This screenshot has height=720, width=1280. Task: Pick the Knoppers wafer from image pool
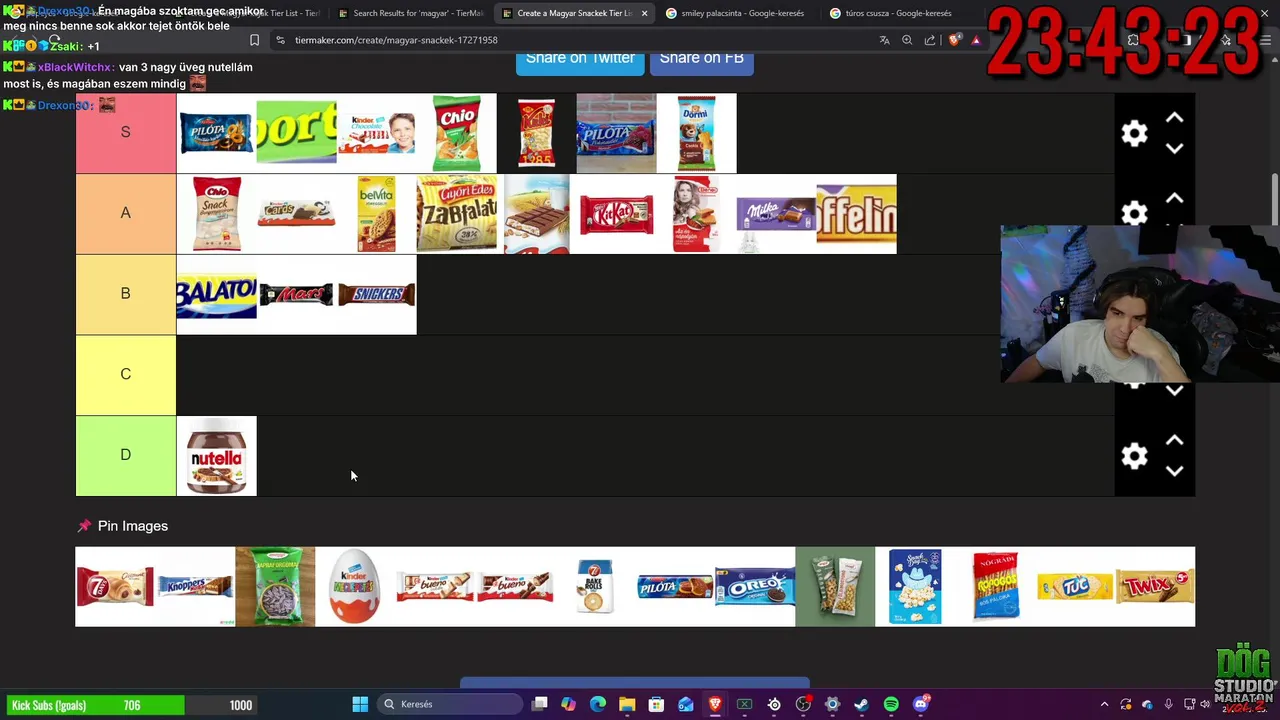tap(195, 586)
